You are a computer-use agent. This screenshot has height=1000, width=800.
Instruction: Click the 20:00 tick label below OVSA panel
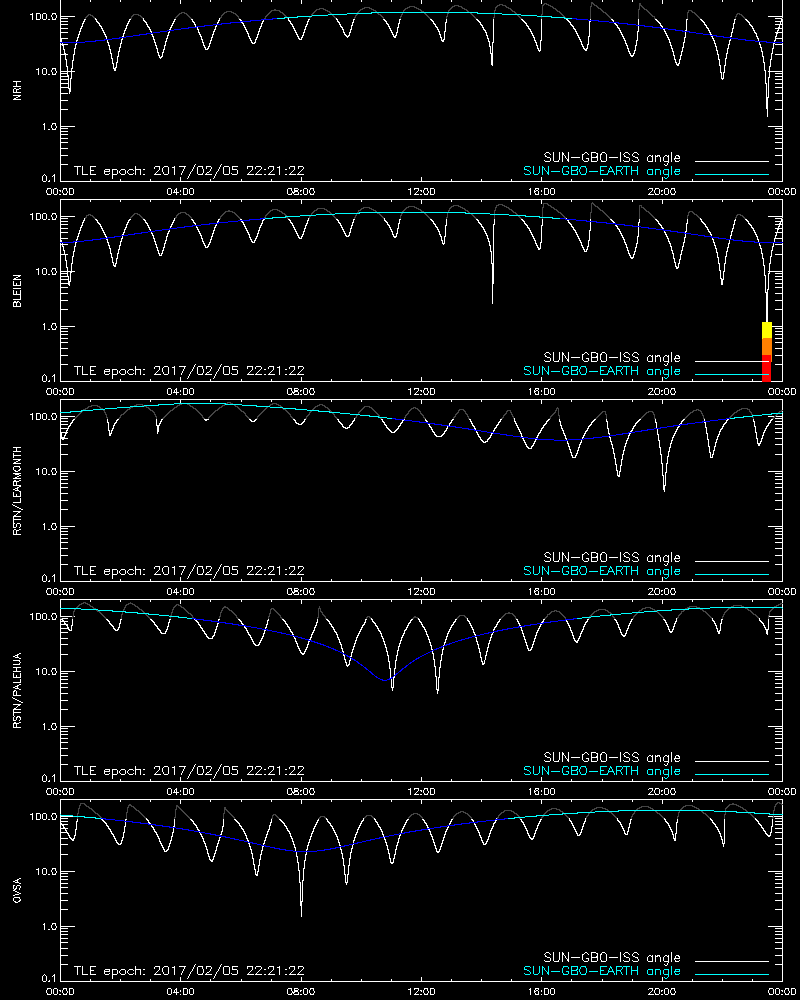pyautogui.click(x=662, y=991)
